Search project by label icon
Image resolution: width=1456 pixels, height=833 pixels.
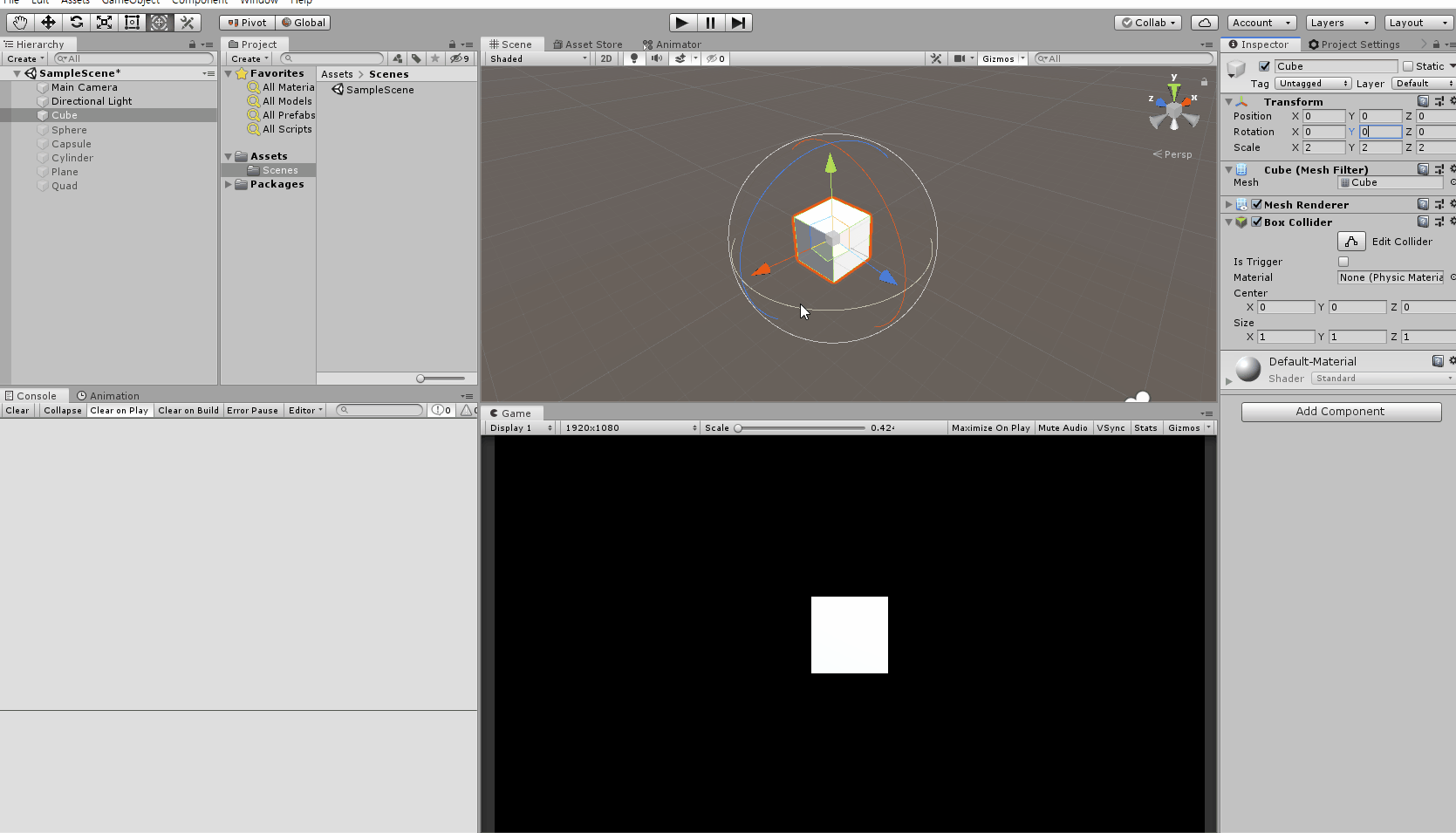[416, 58]
